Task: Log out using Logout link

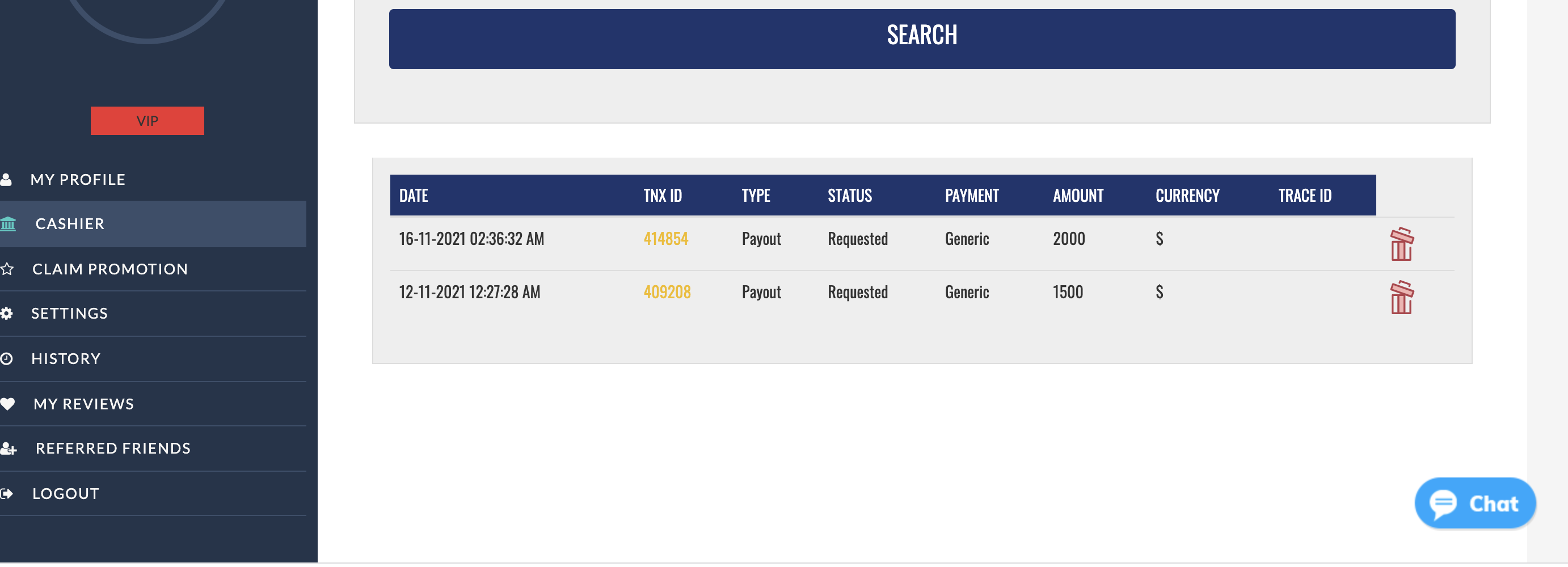Action: [x=66, y=494]
